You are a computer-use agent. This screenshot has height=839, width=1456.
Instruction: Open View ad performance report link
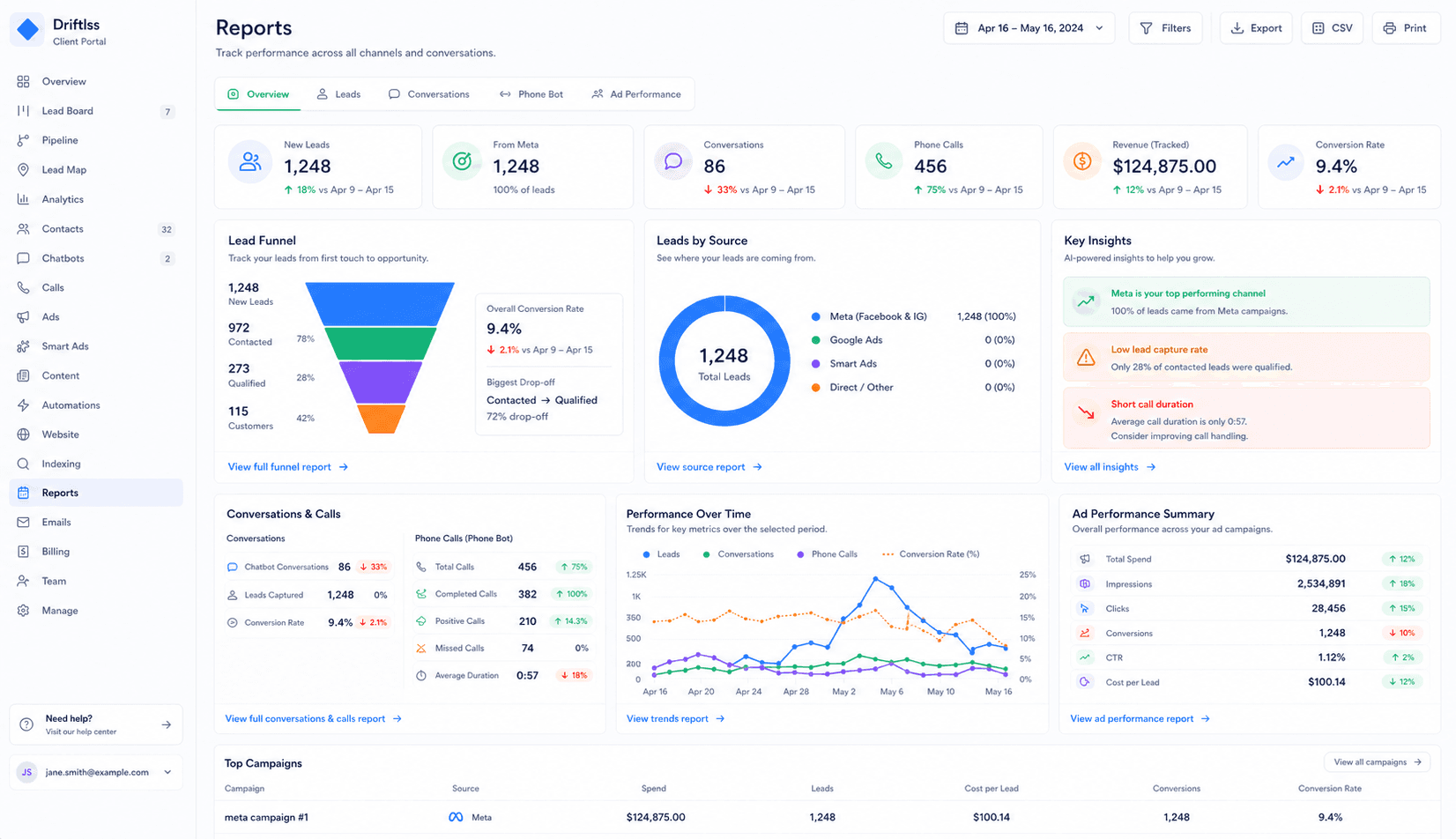click(1140, 719)
